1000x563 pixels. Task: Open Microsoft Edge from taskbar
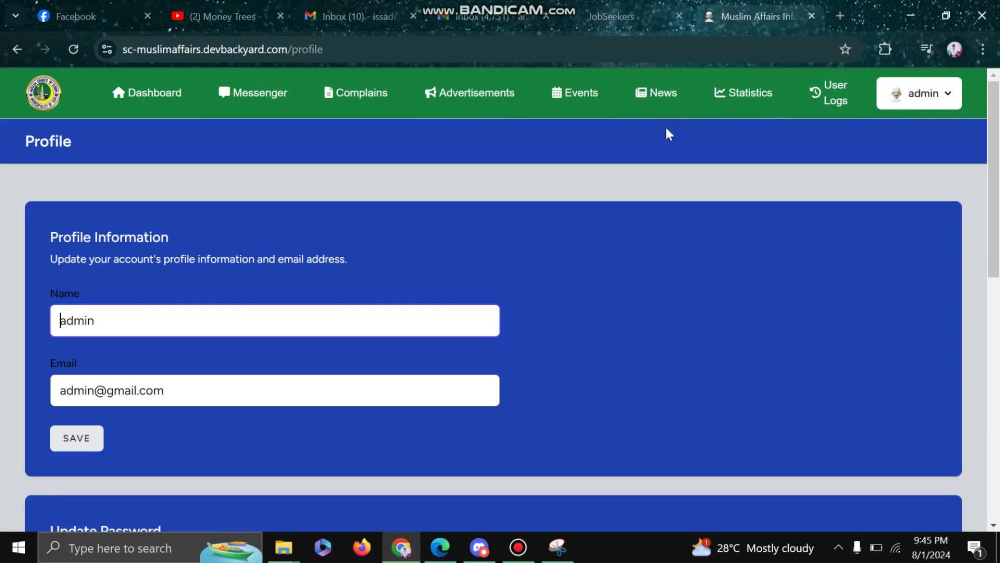[440, 548]
